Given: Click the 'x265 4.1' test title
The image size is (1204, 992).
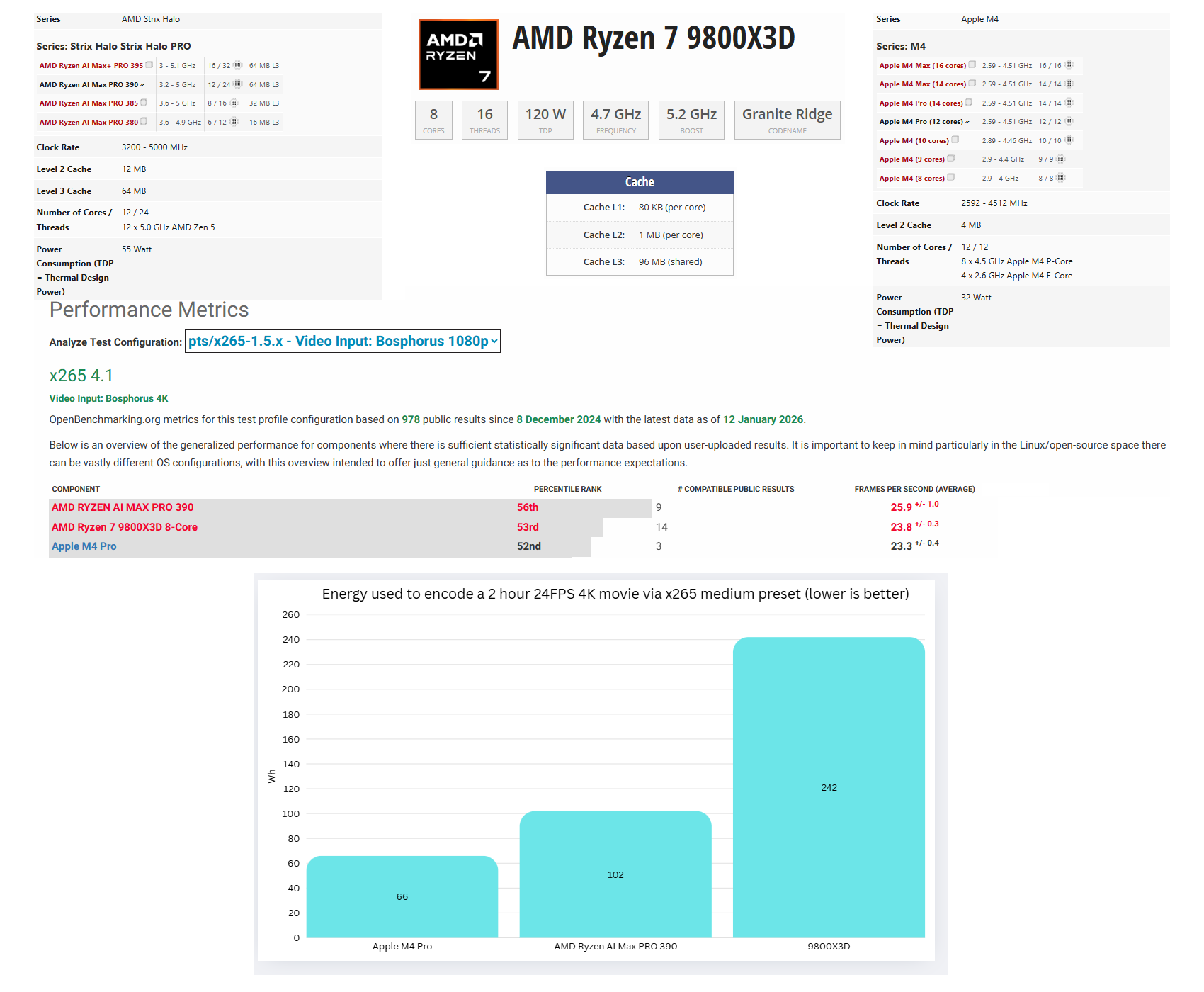Looking at the screenshot, I should (x=81, y=376).
